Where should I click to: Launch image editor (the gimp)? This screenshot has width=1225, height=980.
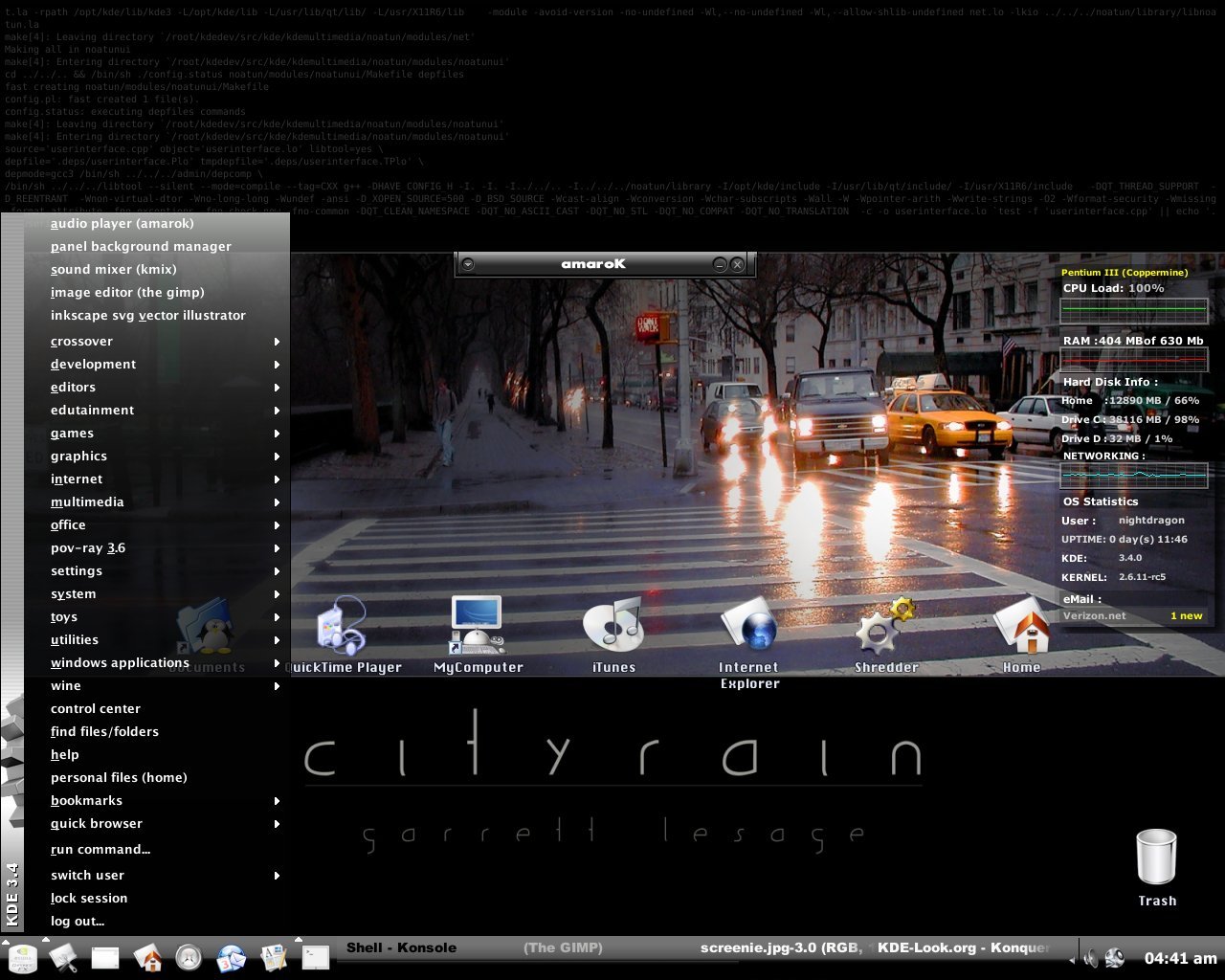[157, 293]
